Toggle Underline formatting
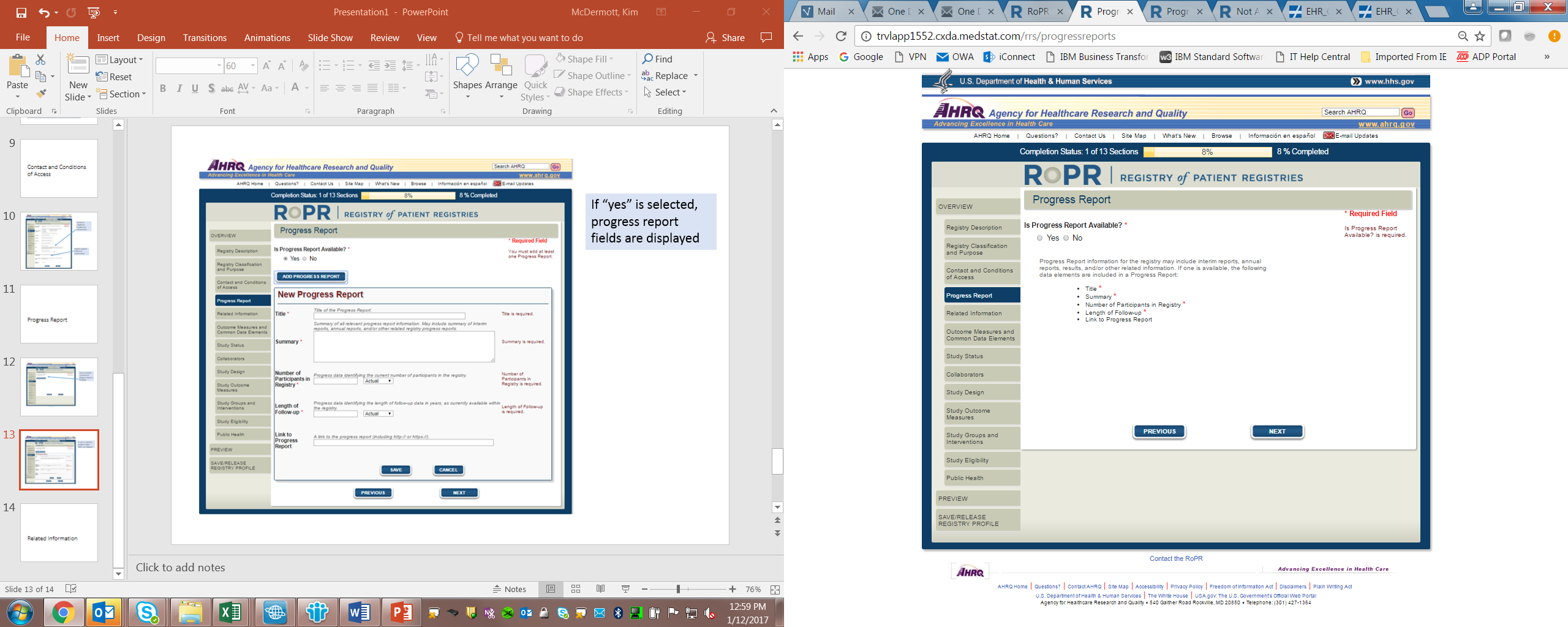 [x=195, y=89]
